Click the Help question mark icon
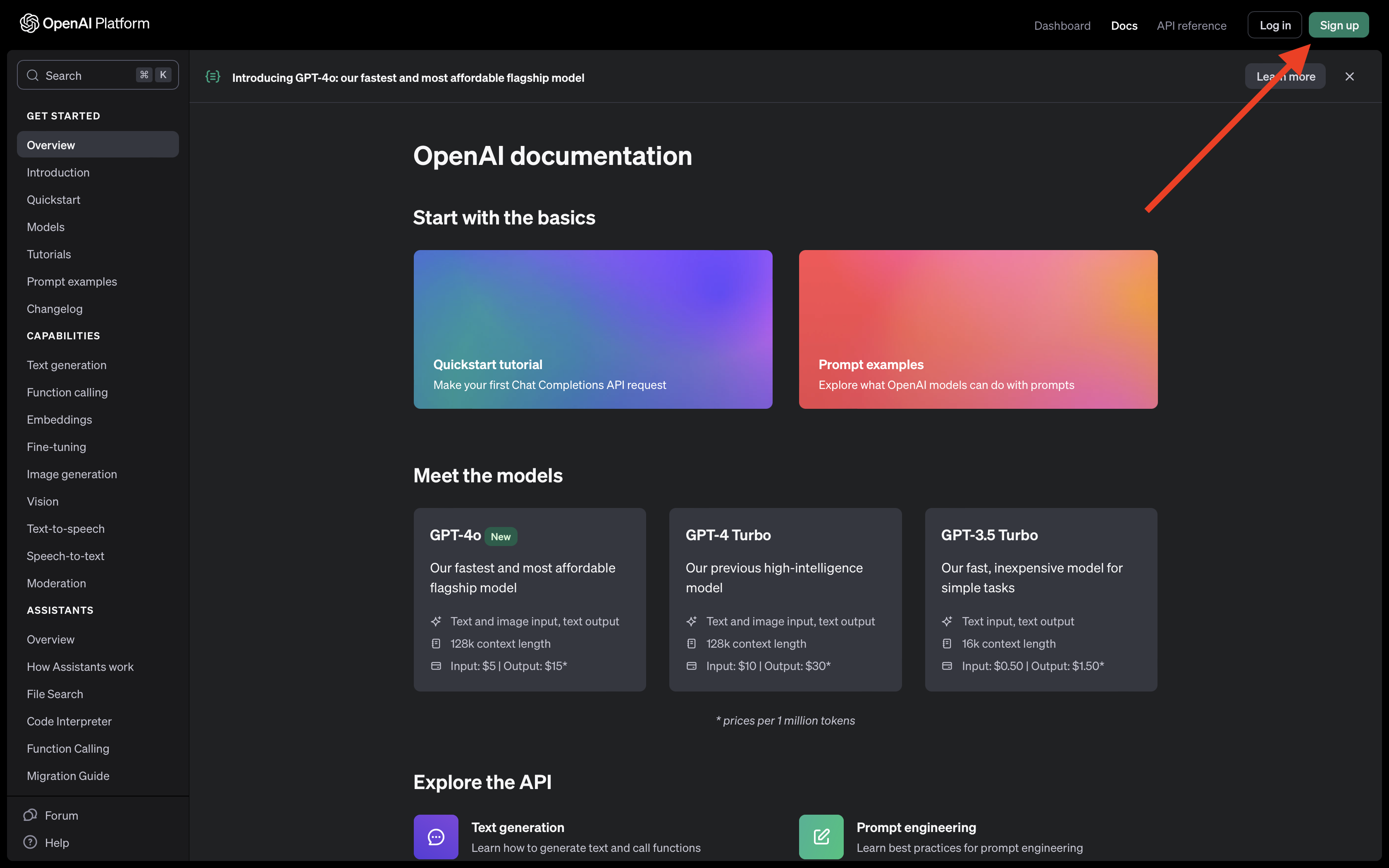 click(x=30, y=842)
